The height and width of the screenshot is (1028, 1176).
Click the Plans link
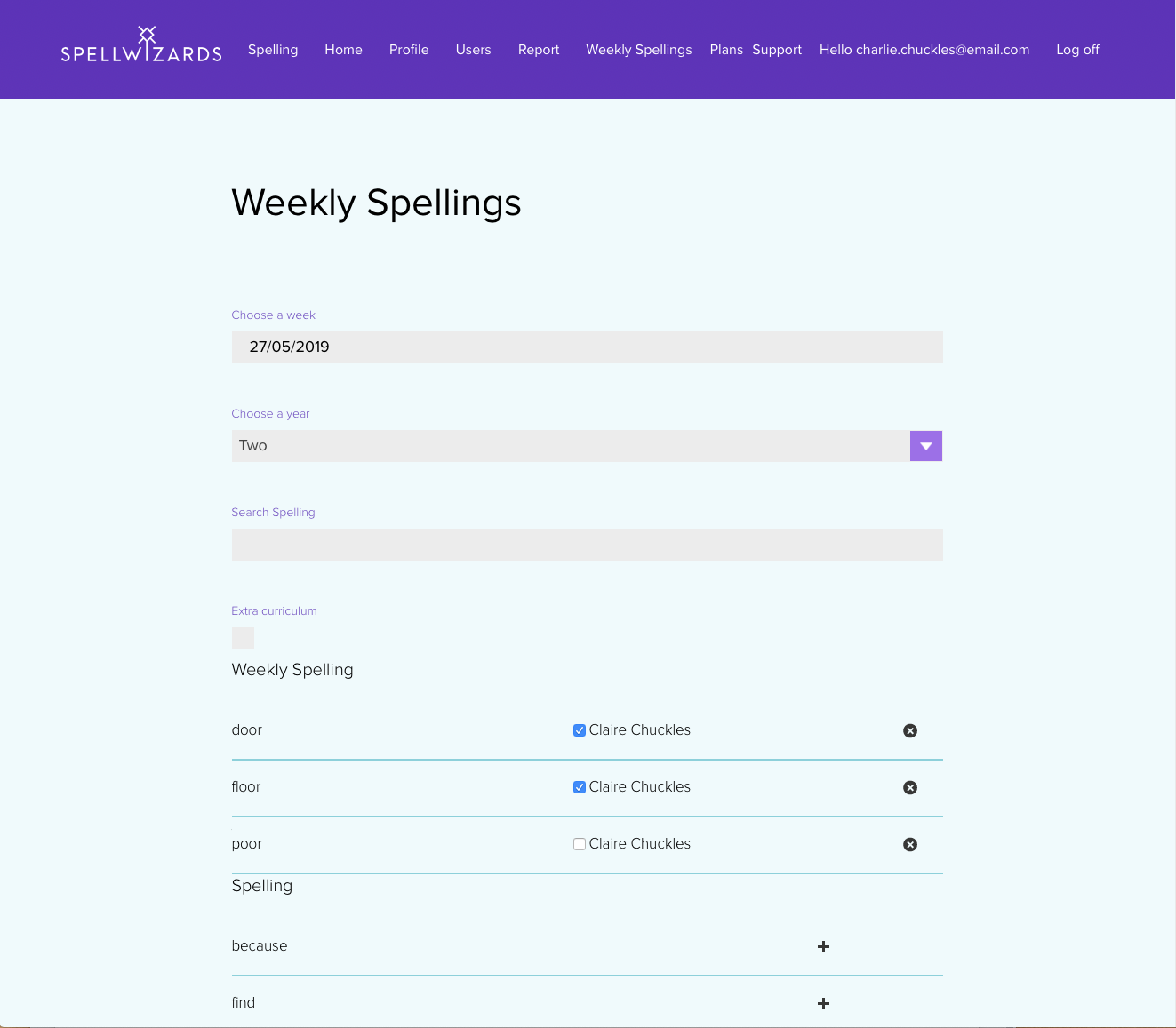(725, 50)
